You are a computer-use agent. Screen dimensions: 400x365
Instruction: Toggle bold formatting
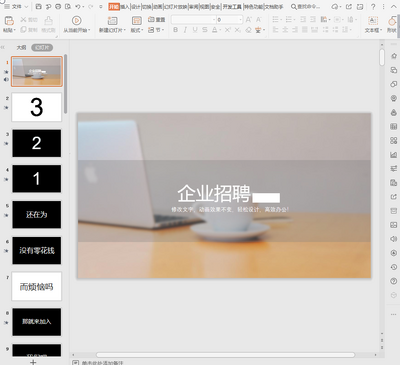175,30
